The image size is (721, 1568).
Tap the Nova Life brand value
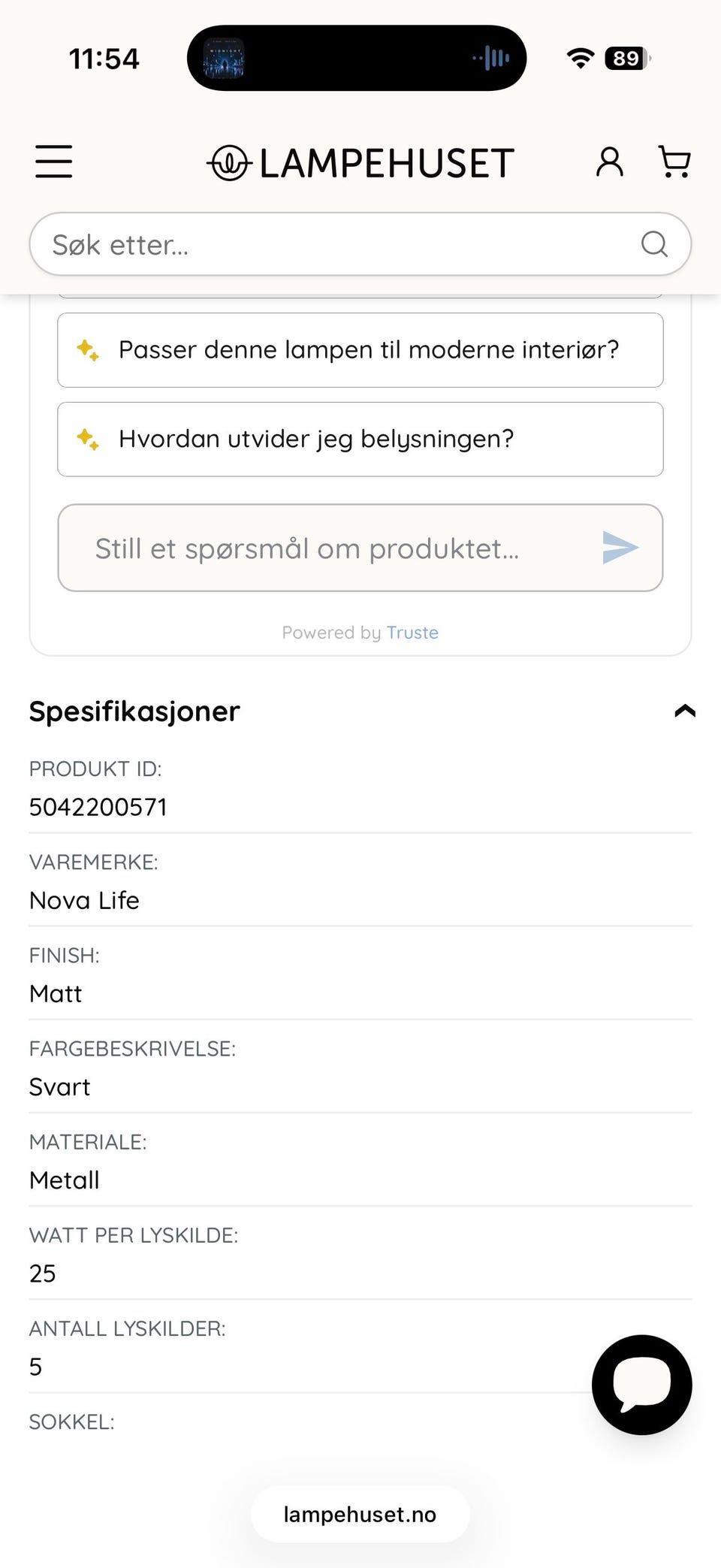click(84, 900)
